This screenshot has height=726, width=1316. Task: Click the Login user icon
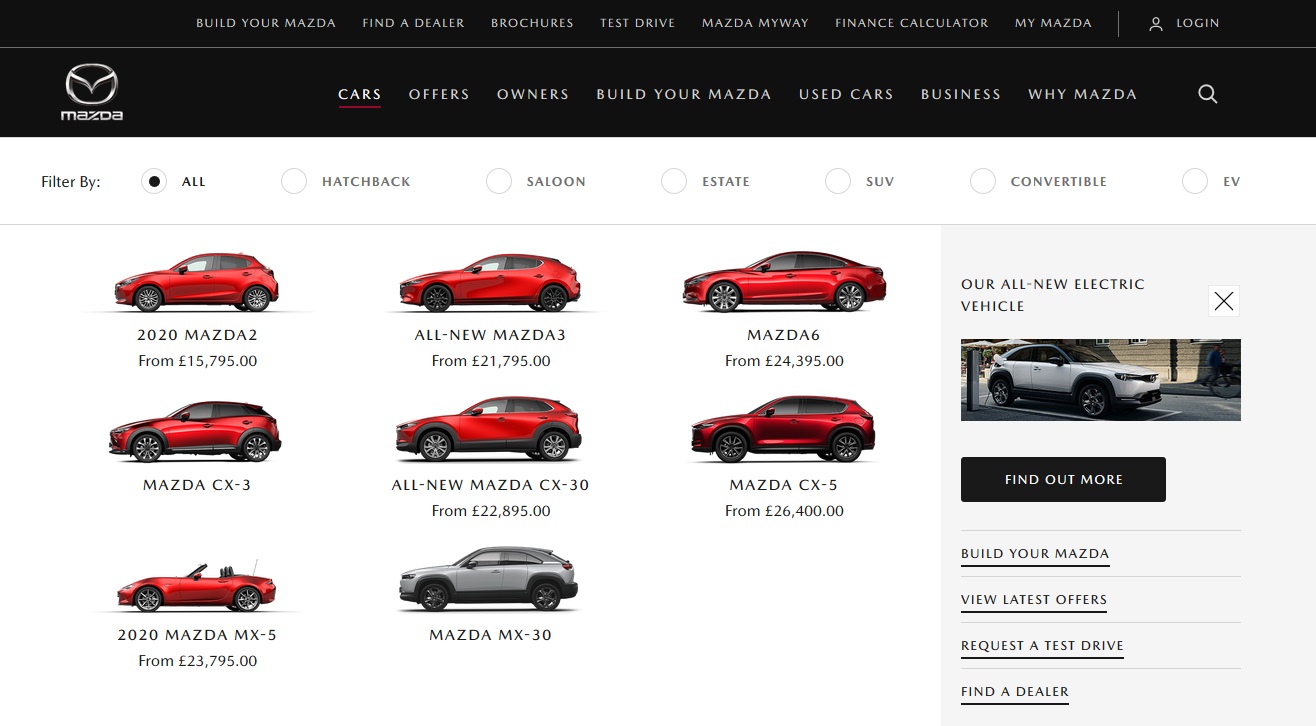1156,23
